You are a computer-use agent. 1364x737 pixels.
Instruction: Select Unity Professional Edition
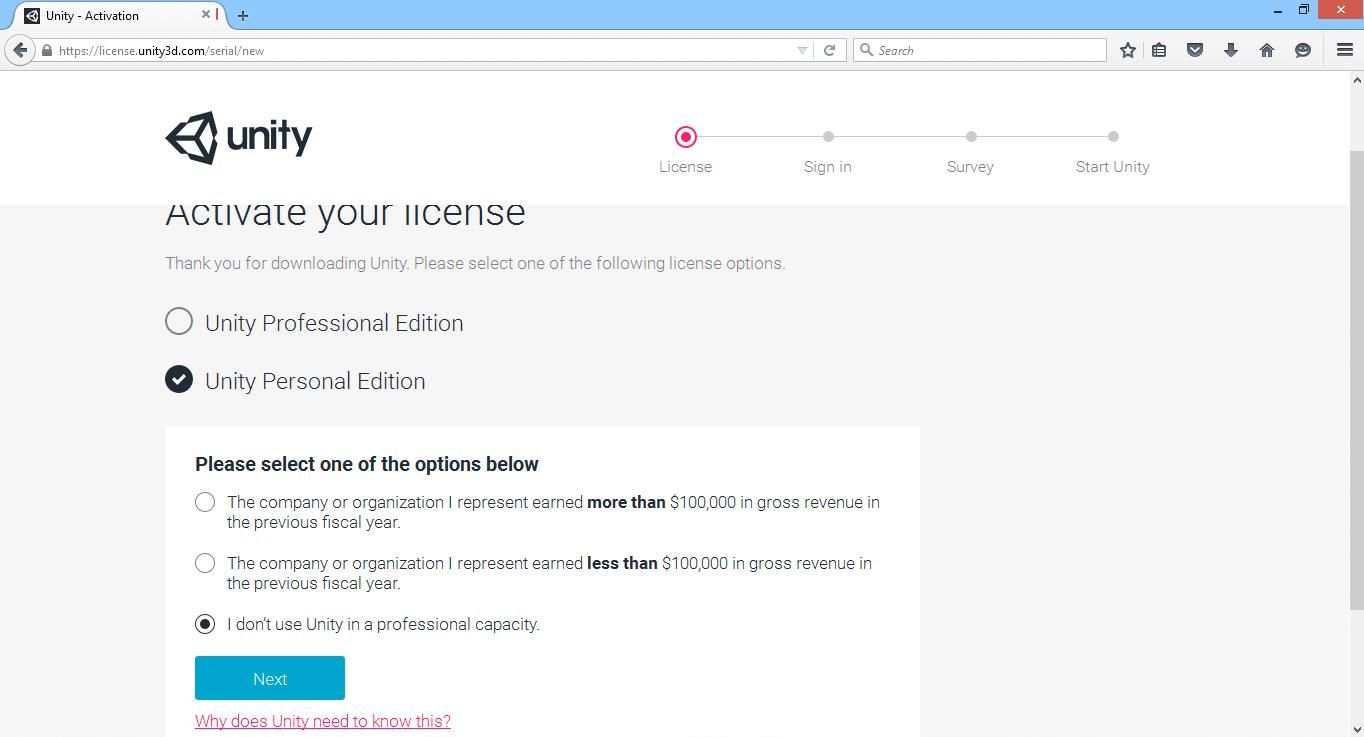[178, 321]
